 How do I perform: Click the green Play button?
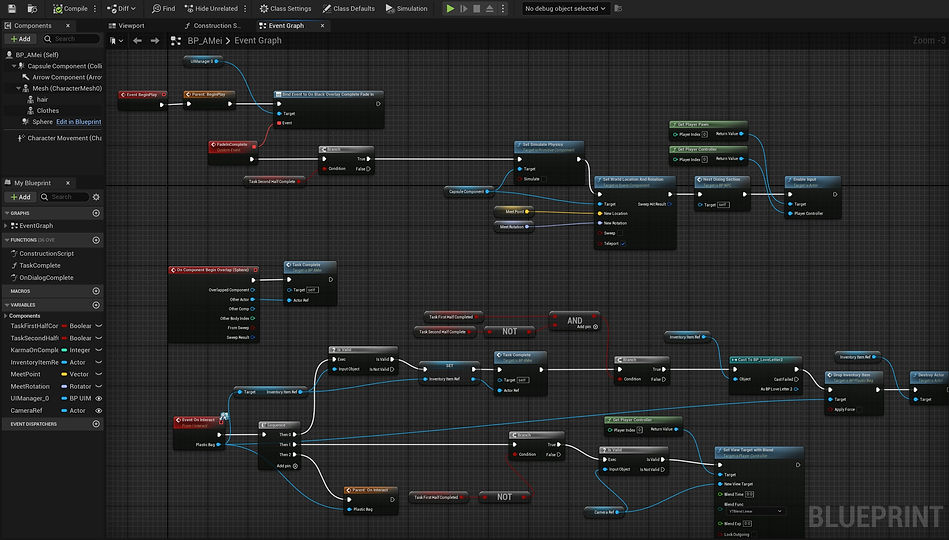(450, 8)
